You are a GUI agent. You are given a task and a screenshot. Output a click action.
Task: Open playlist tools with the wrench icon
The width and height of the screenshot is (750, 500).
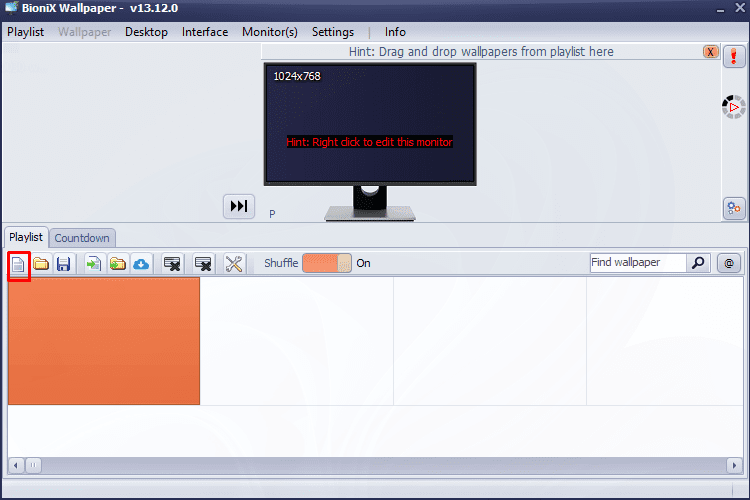[x=234, y=264]
